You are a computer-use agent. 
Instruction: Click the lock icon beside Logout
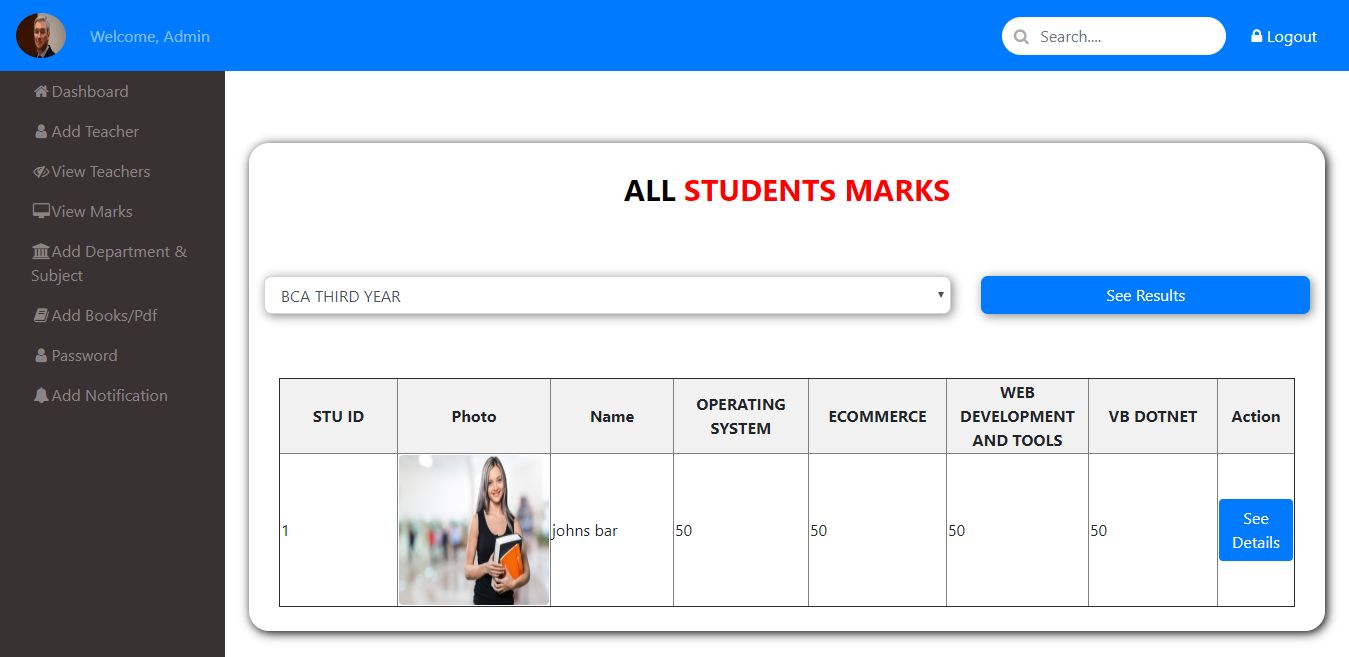(1257, 36)
